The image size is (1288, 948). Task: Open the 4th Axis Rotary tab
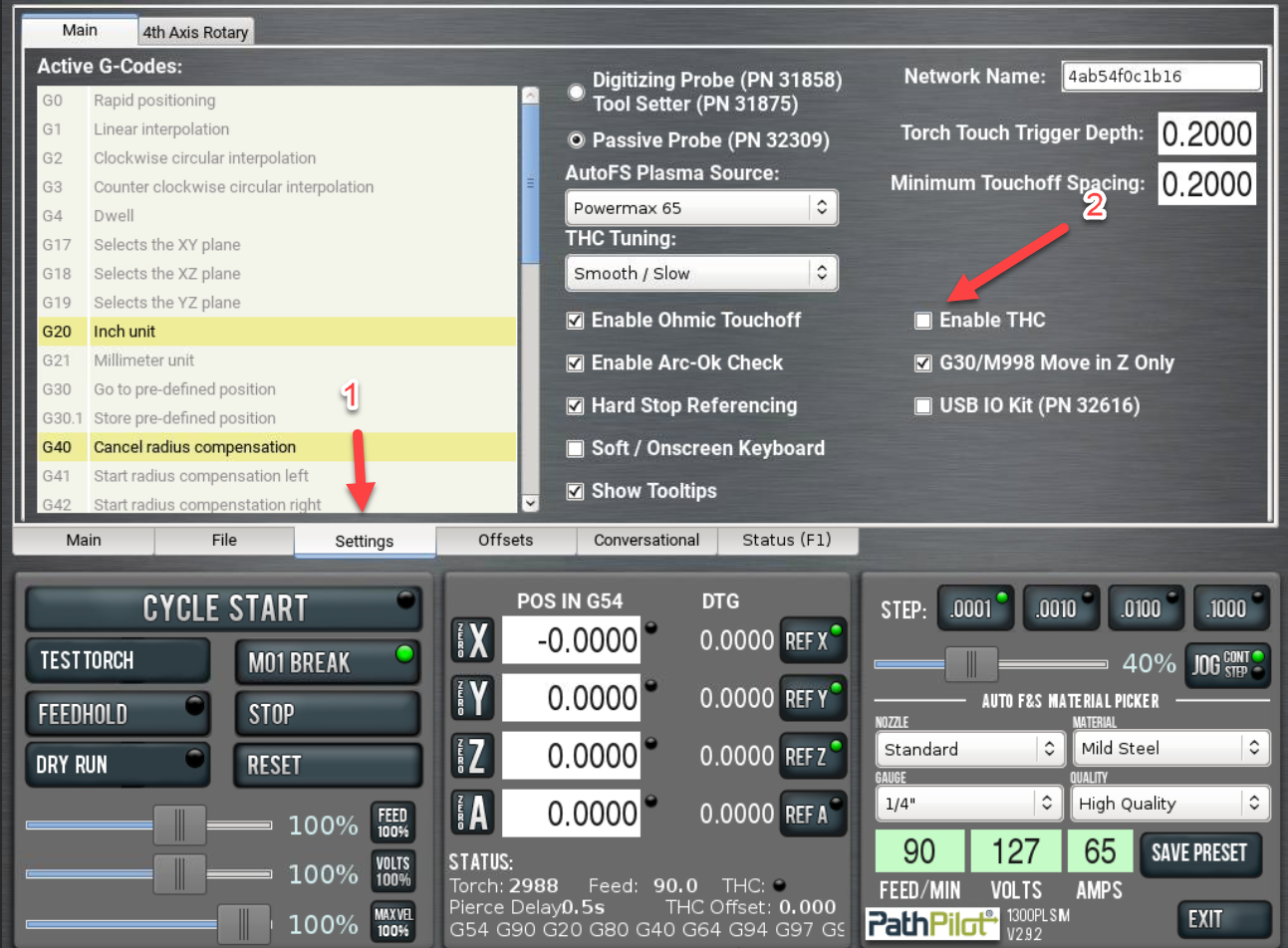pos(195,32)
